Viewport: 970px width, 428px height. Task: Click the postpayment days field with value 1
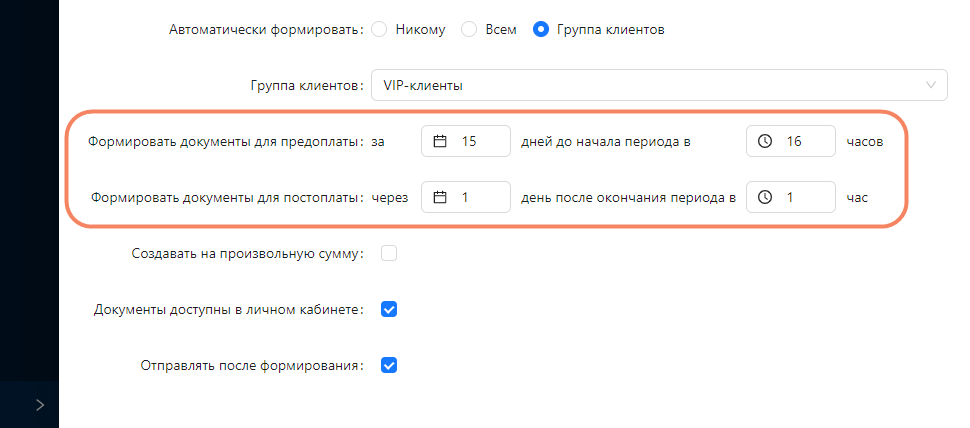466,197
